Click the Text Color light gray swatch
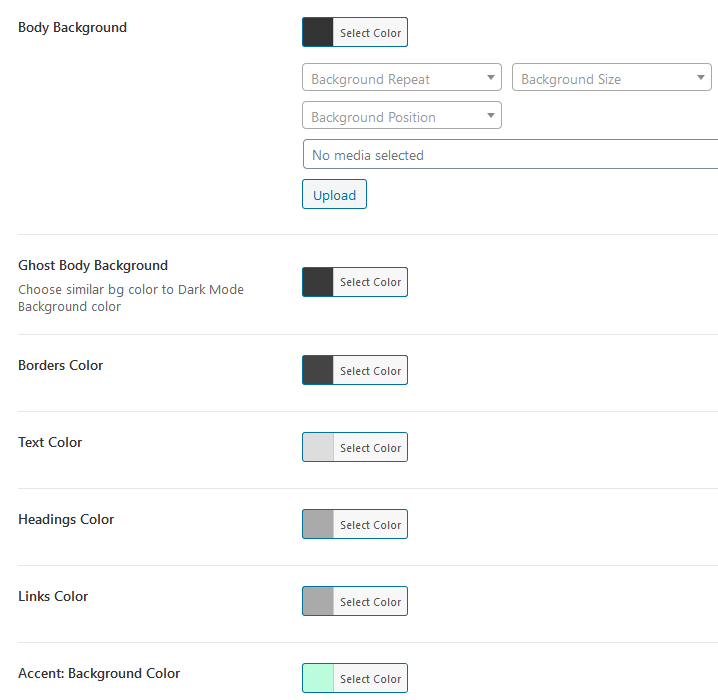This screenshot has height=700, width=718. pos(318,448)
